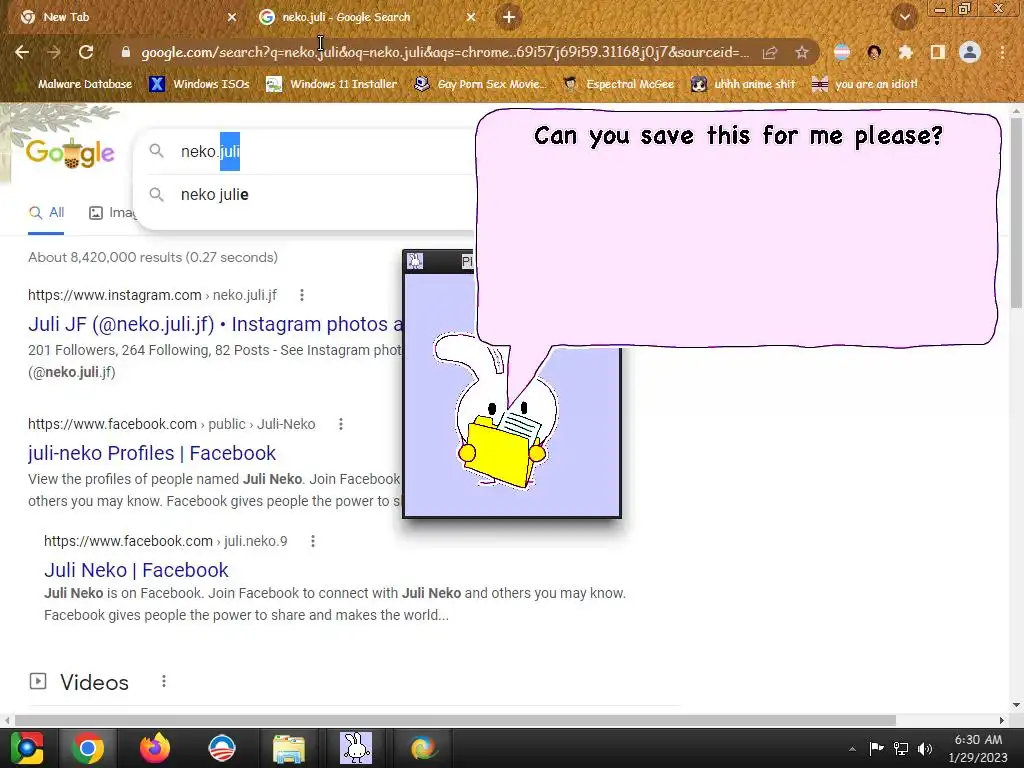Toggle the Chrome side panel icon

[938, 52]
